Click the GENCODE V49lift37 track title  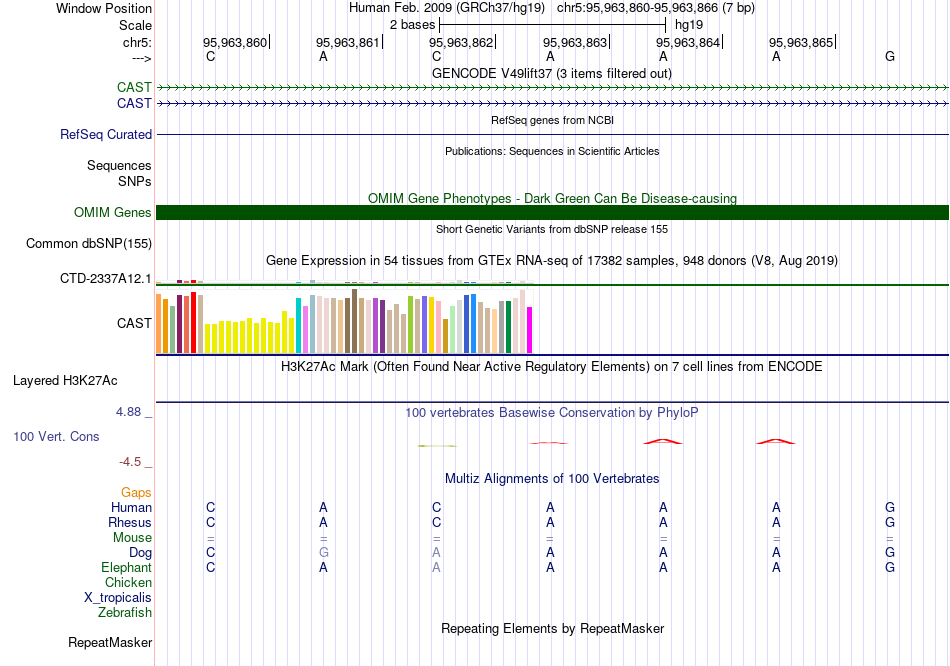[551, 73]
